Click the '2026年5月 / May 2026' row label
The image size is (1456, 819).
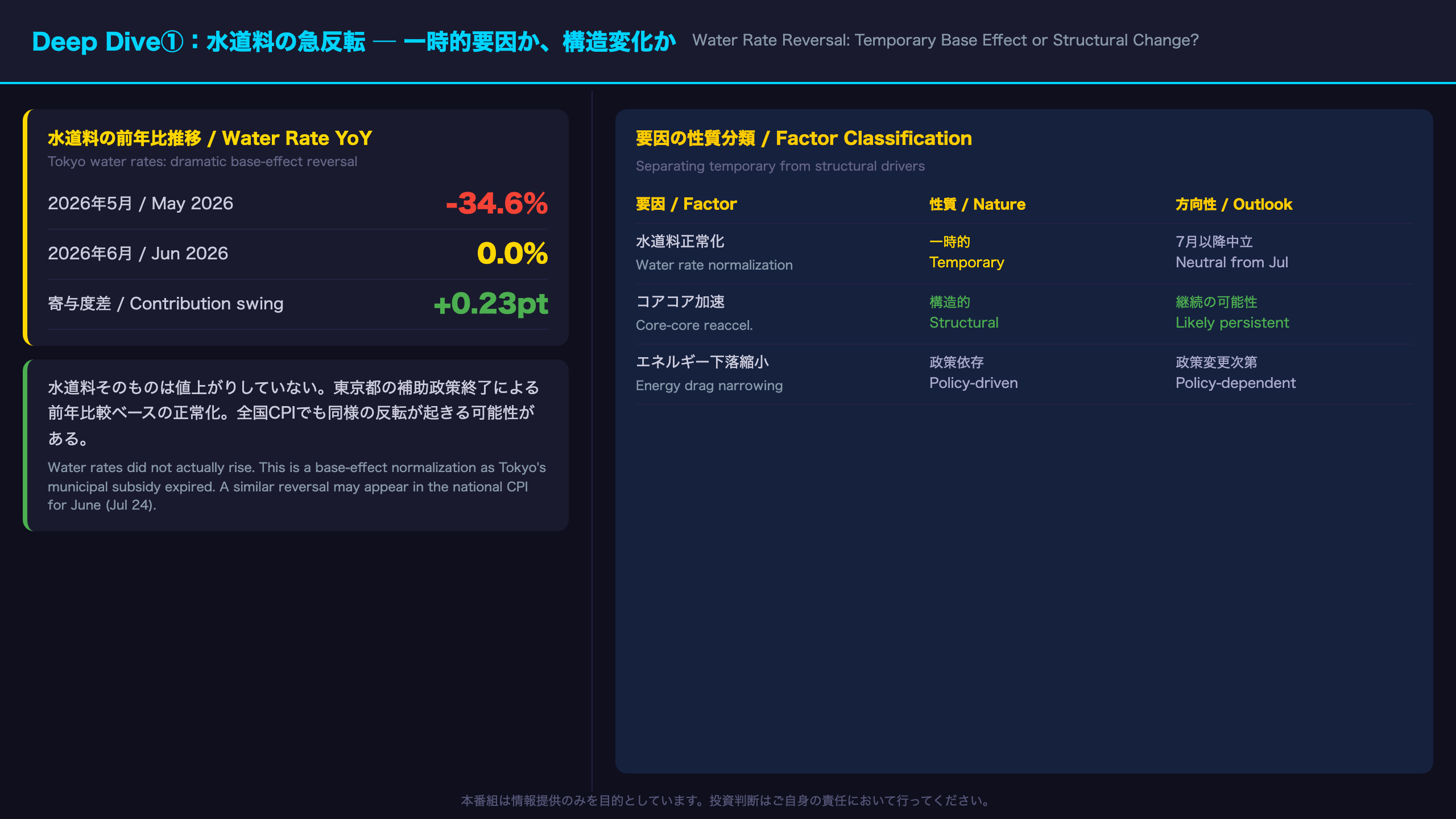[140, 204]
